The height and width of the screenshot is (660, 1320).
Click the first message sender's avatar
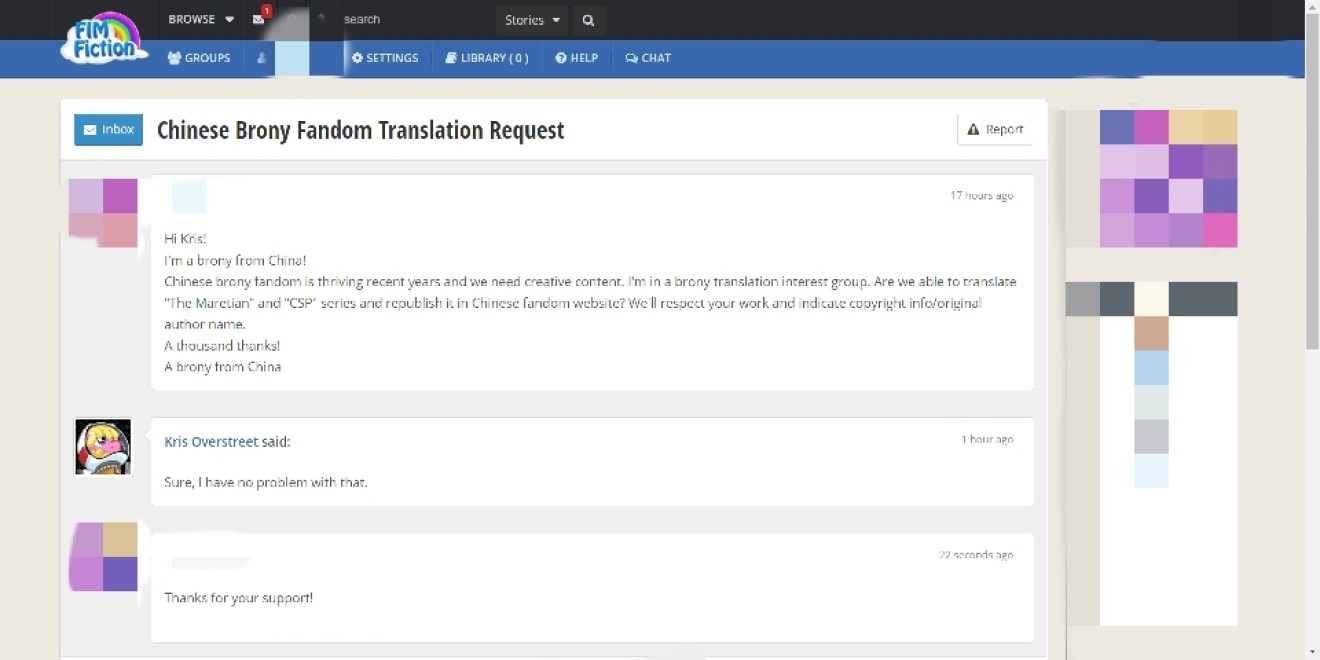click(103, 213)
